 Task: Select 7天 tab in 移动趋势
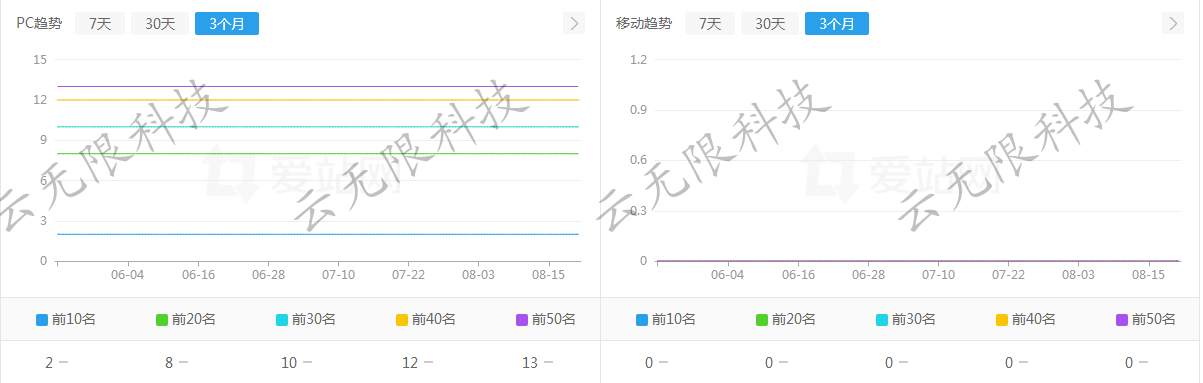click(x=710, y=23)
